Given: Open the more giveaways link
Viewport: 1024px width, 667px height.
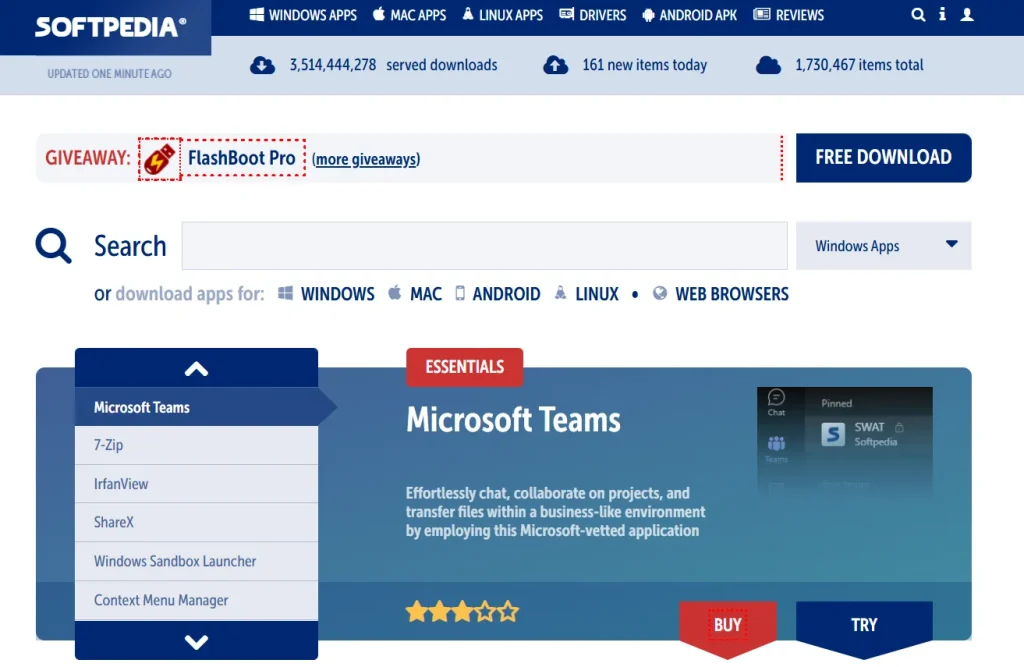Looking at the screenshot, I should point(366,159).
